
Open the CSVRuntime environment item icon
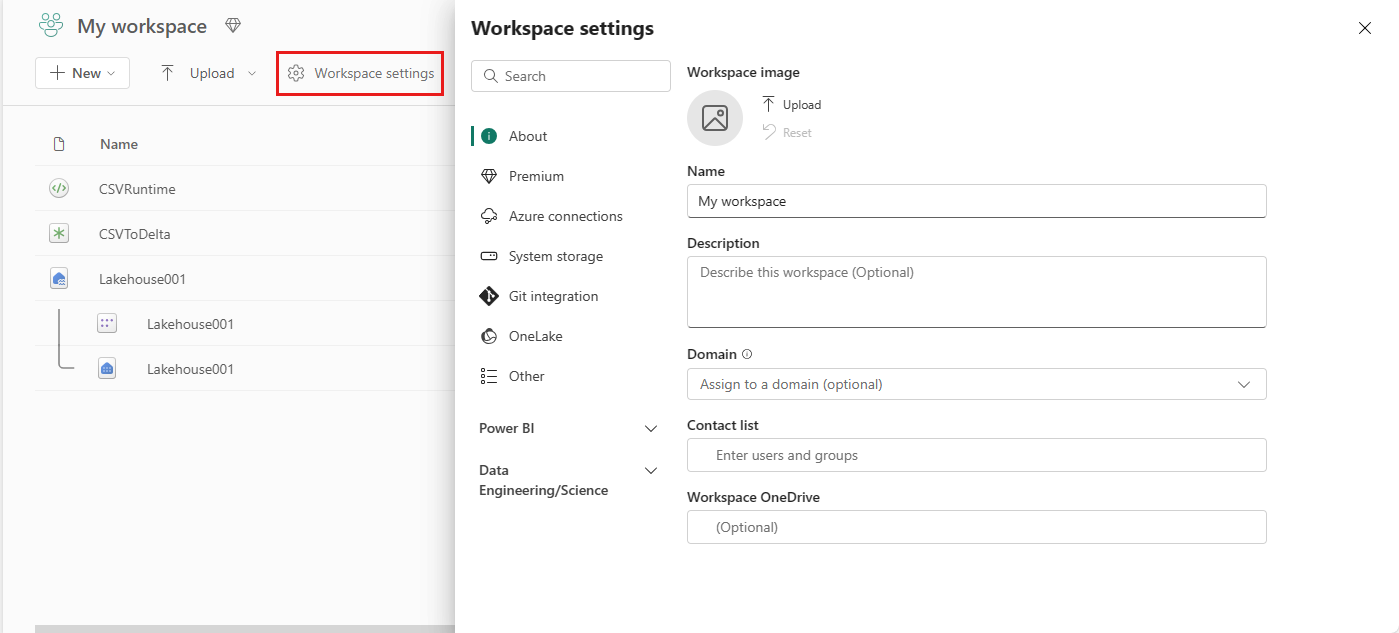(x=59, y=188)
